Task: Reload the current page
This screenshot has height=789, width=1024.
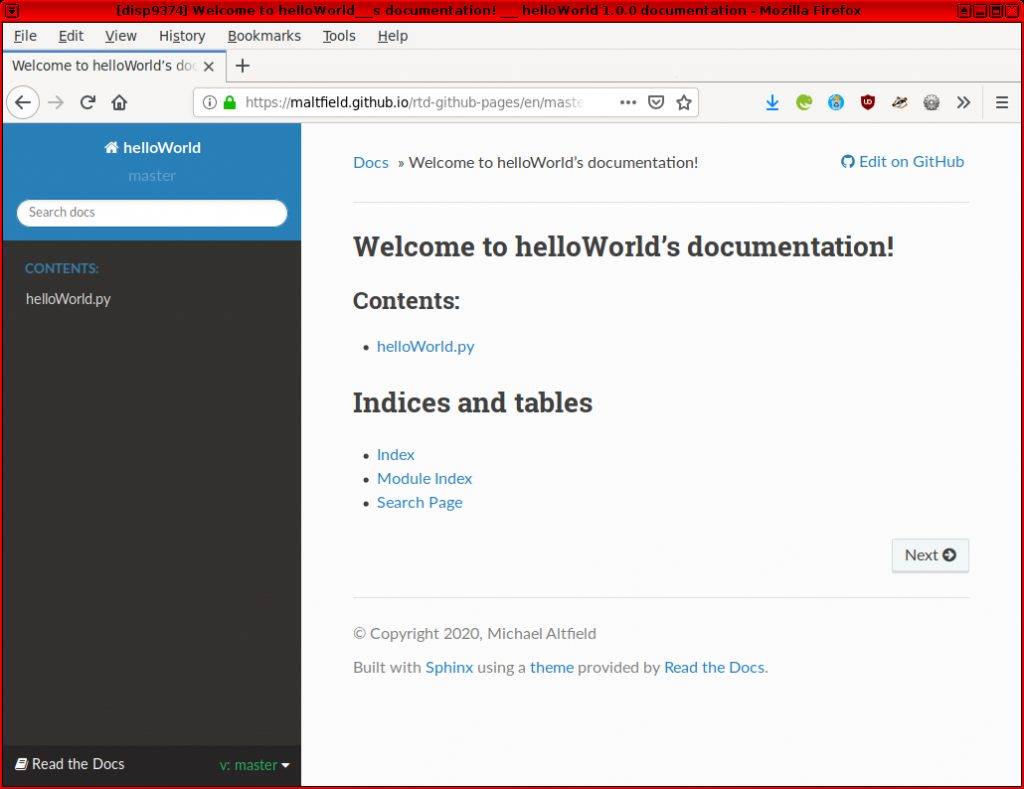Action: (x=88, y=102)
